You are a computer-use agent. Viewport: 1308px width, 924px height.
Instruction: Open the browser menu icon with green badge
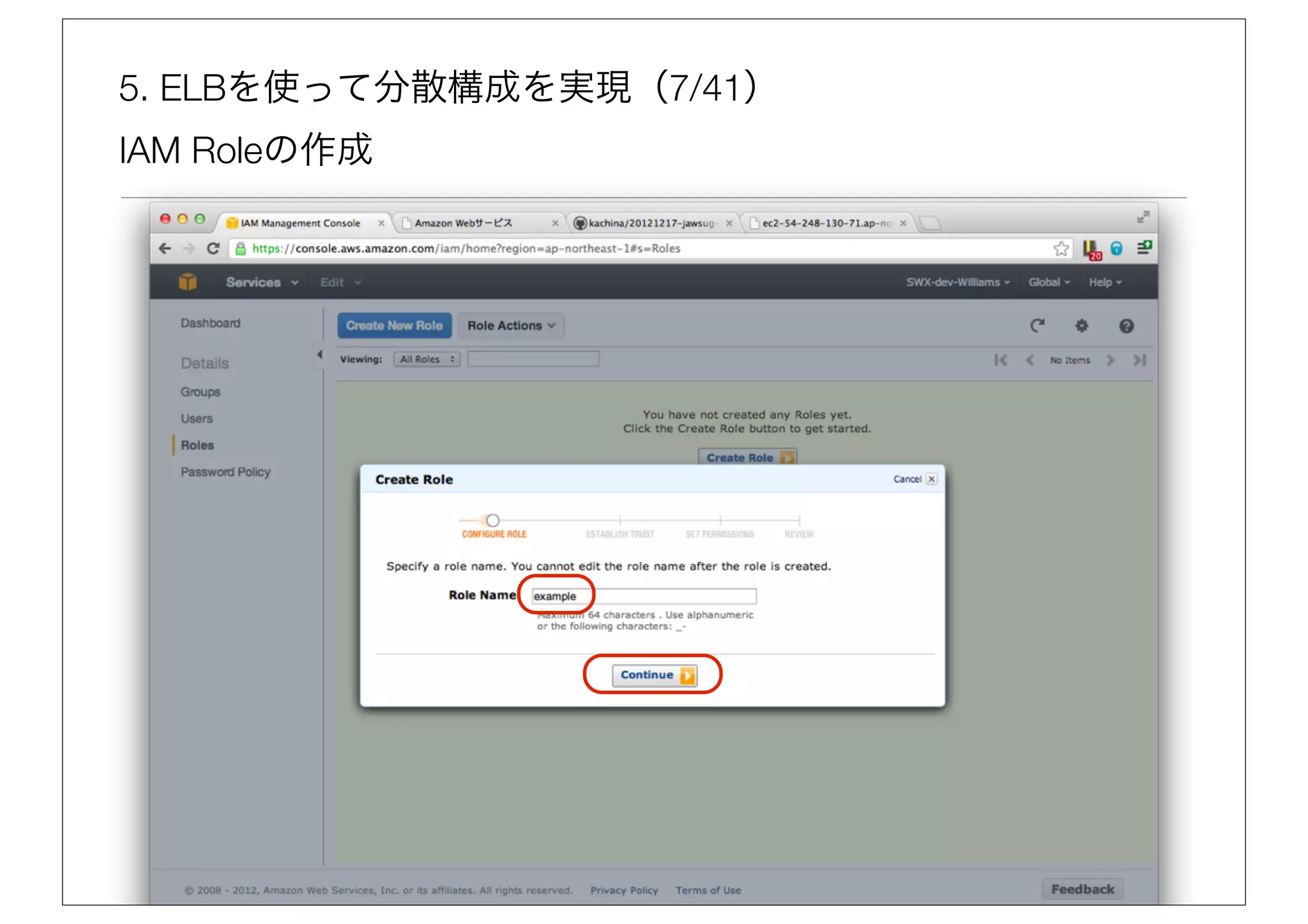tap(1144, 248)
